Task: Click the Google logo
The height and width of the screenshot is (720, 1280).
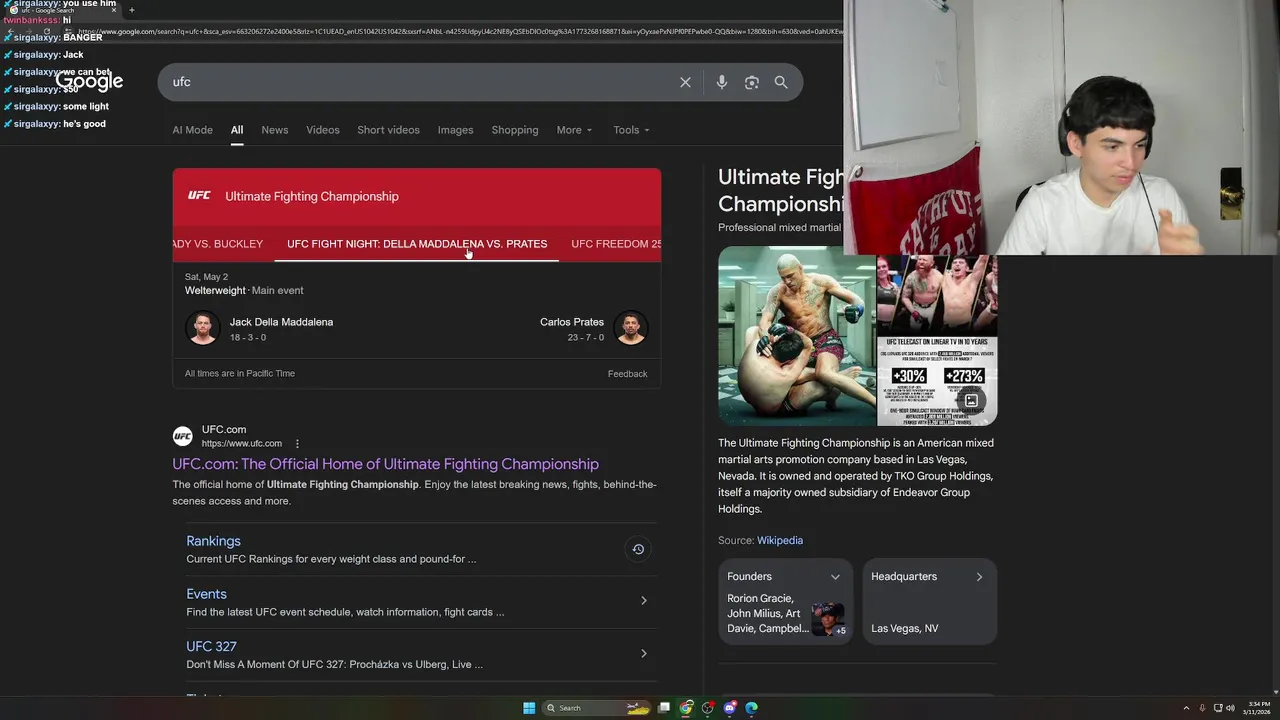Action: (89, 82)
